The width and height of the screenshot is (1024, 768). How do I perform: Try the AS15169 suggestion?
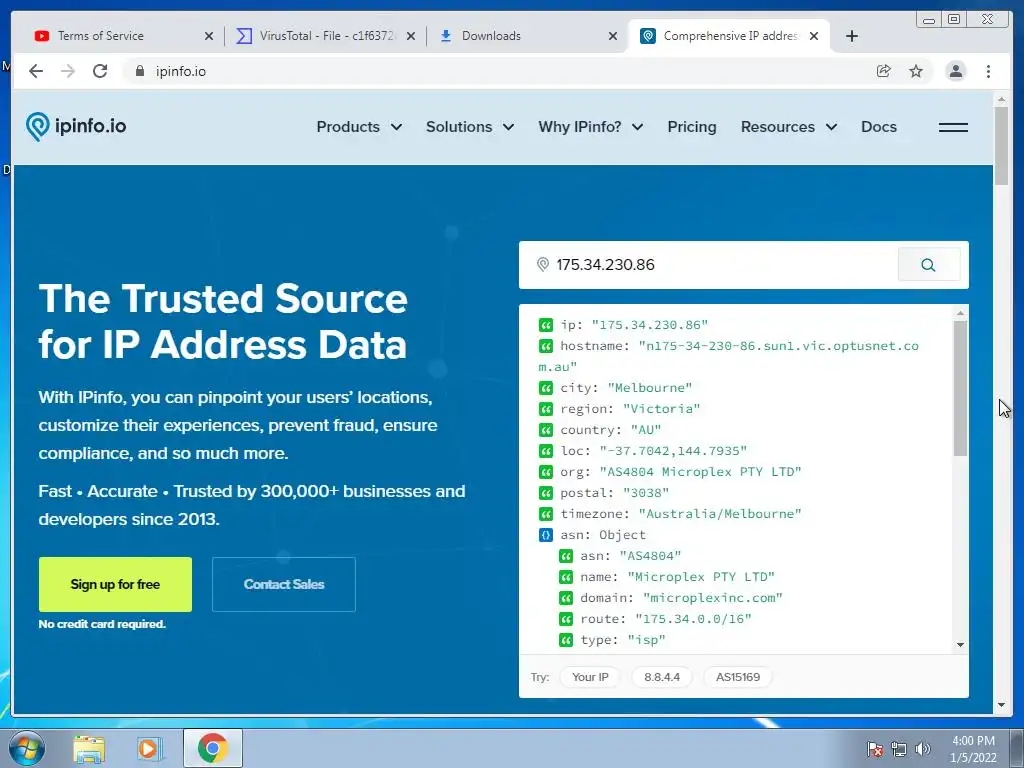(738, 677)
